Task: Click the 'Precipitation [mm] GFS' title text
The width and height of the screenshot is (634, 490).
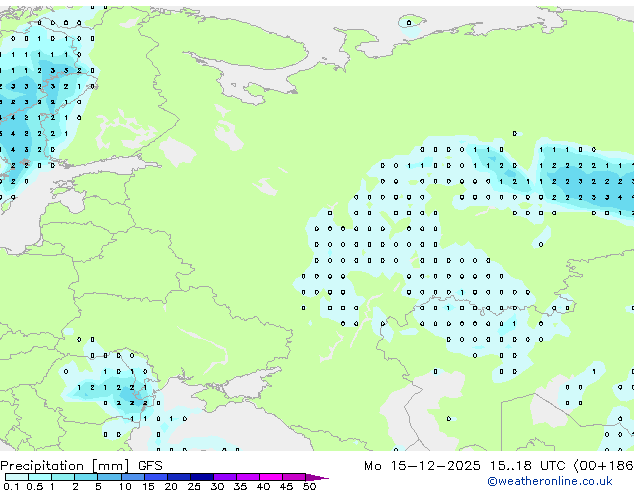Action: click(x=81, y=466)
